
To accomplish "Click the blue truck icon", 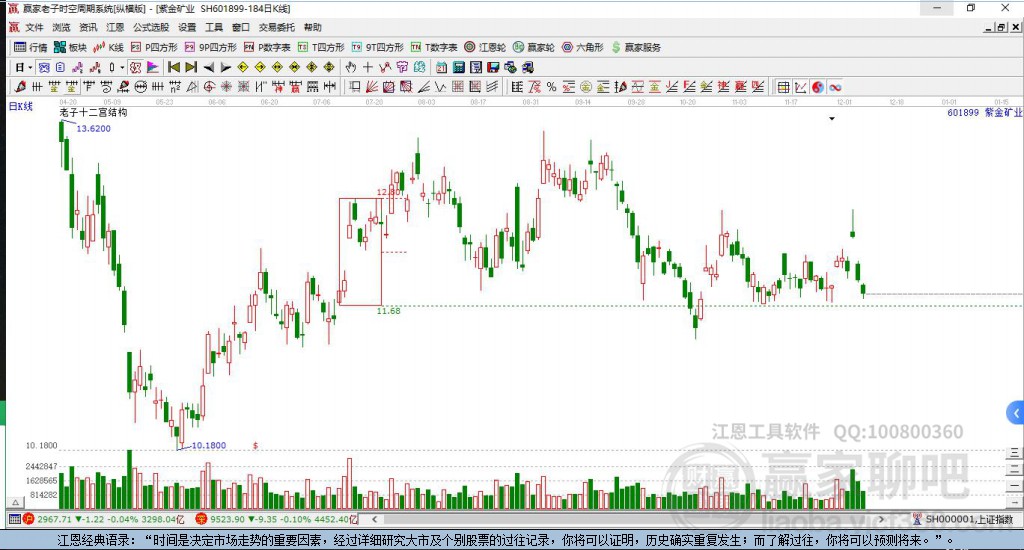I will tap(527, 67).
